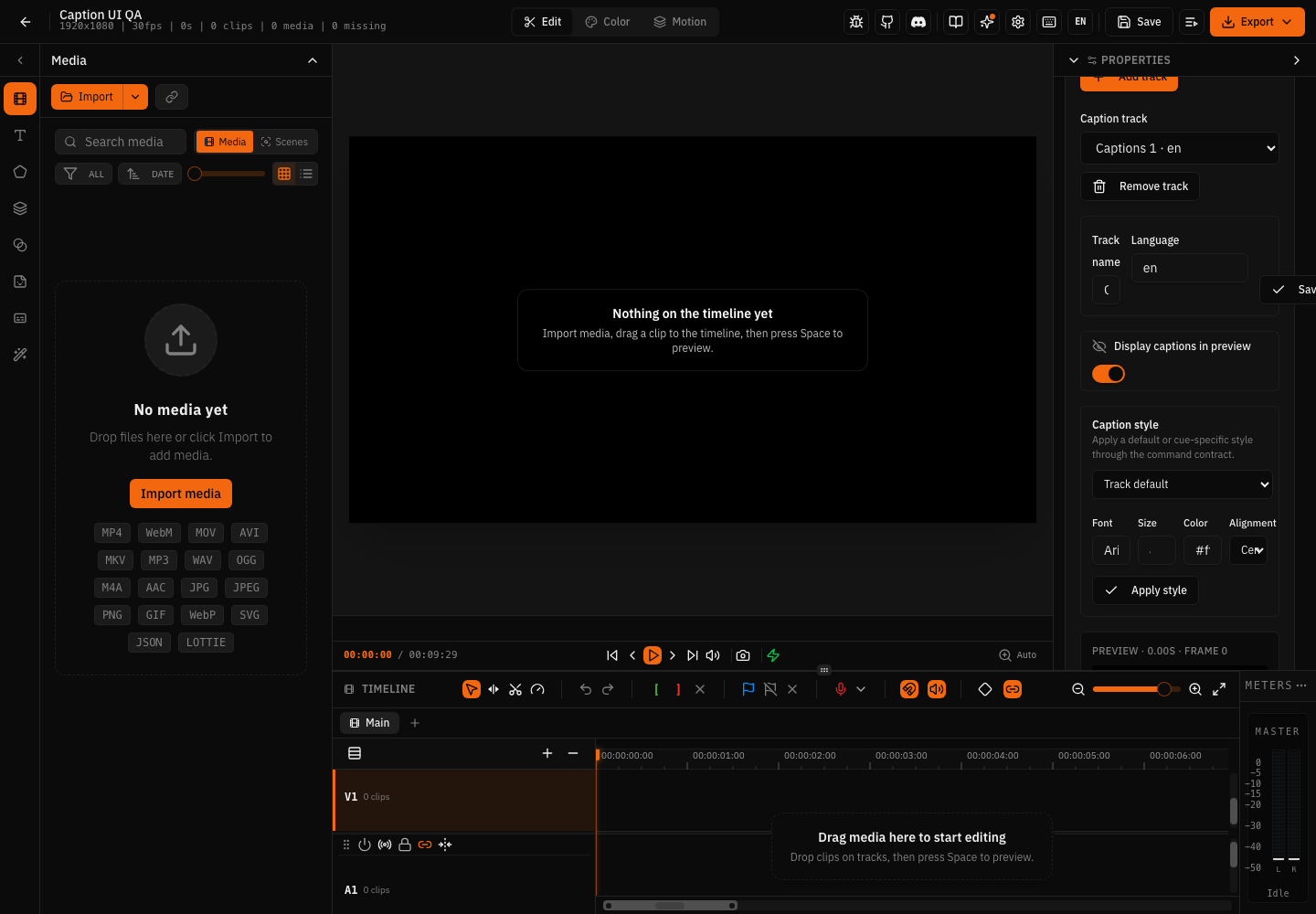This screenshot has width=1316, height=914.
Task: Adjust the timeline zoom slider
Action: point(1136,689)
